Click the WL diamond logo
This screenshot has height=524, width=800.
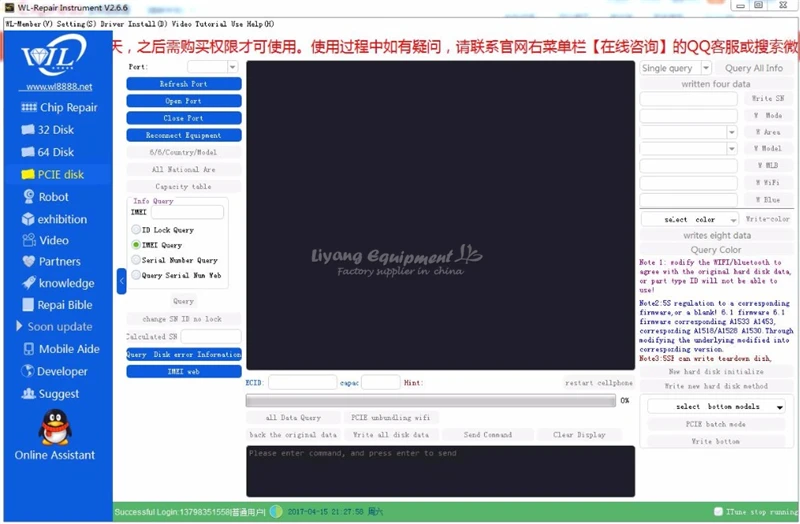click(x=54, y=55)
